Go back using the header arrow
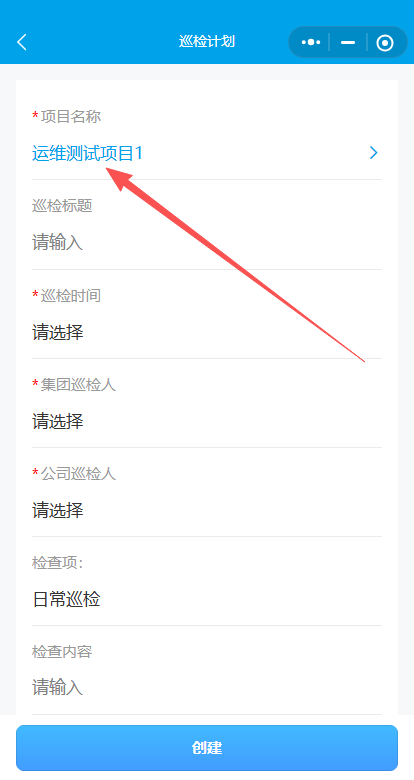 (22, 42)
